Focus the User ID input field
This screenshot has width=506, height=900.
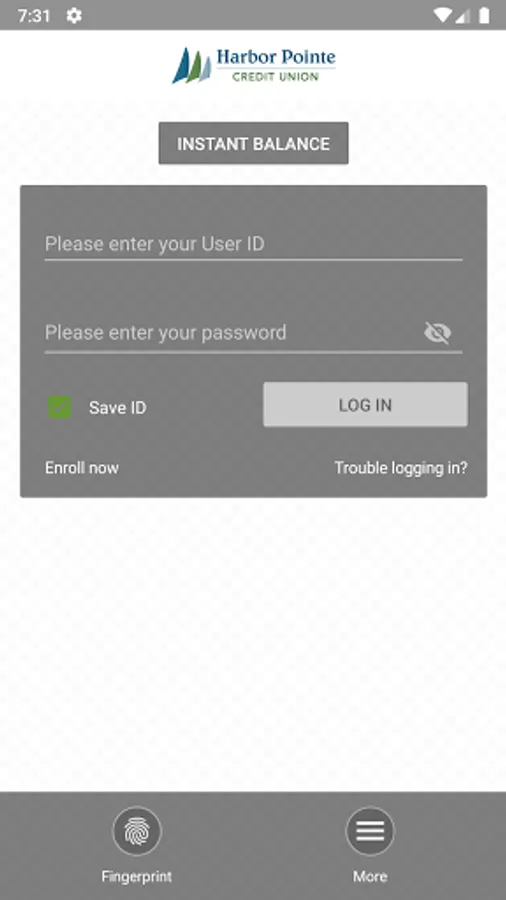[254, 245]
